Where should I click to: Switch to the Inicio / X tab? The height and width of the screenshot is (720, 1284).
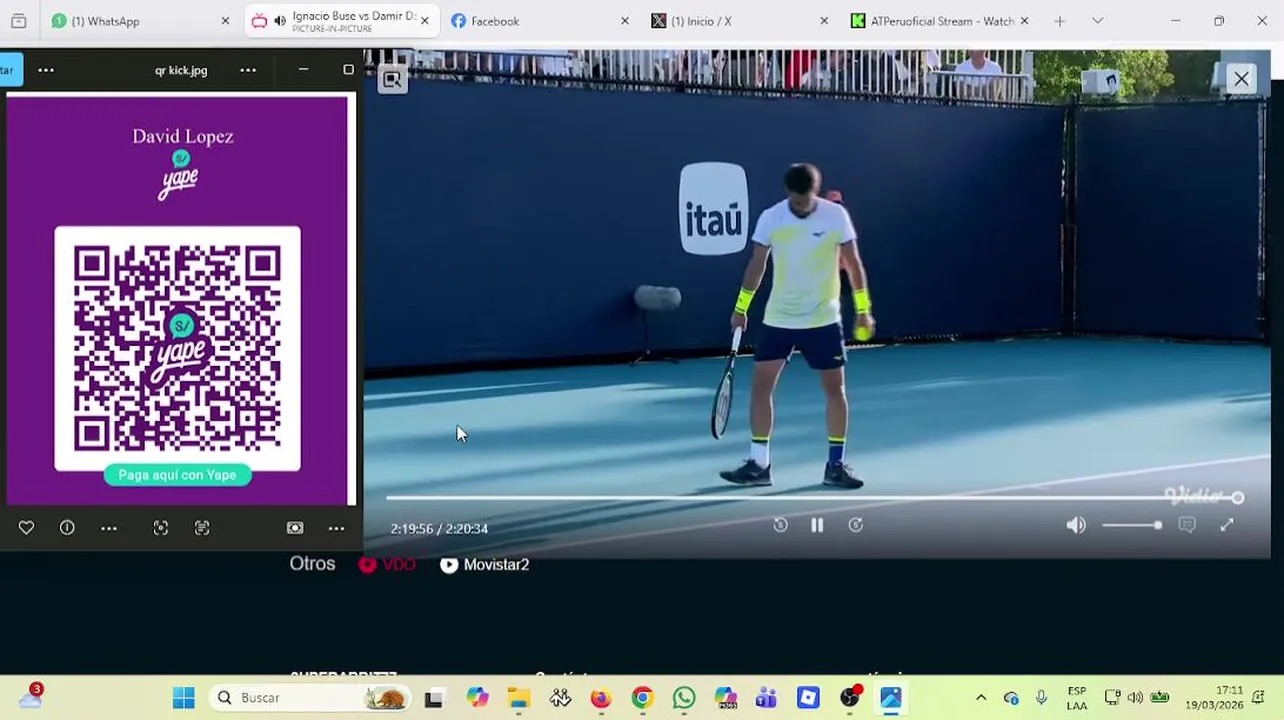pos(740,21)
